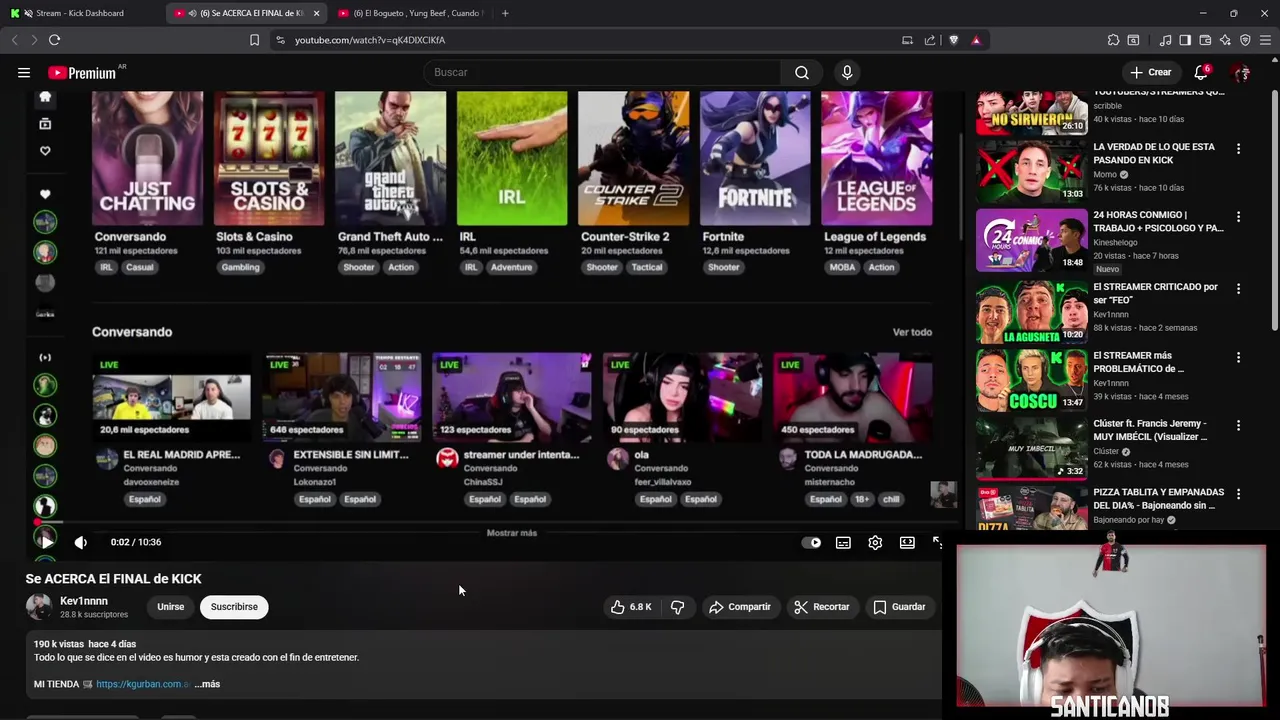Click the Just Chatting category card
Viewport: 1280px width, 720px height.
tap(147, 158)
